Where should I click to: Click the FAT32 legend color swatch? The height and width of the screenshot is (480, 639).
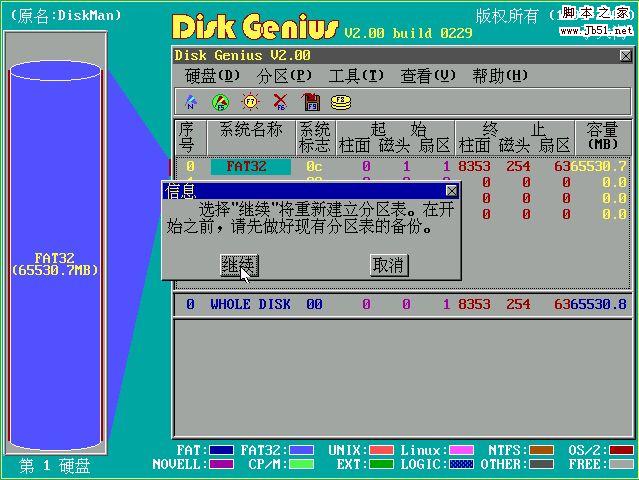301,451
